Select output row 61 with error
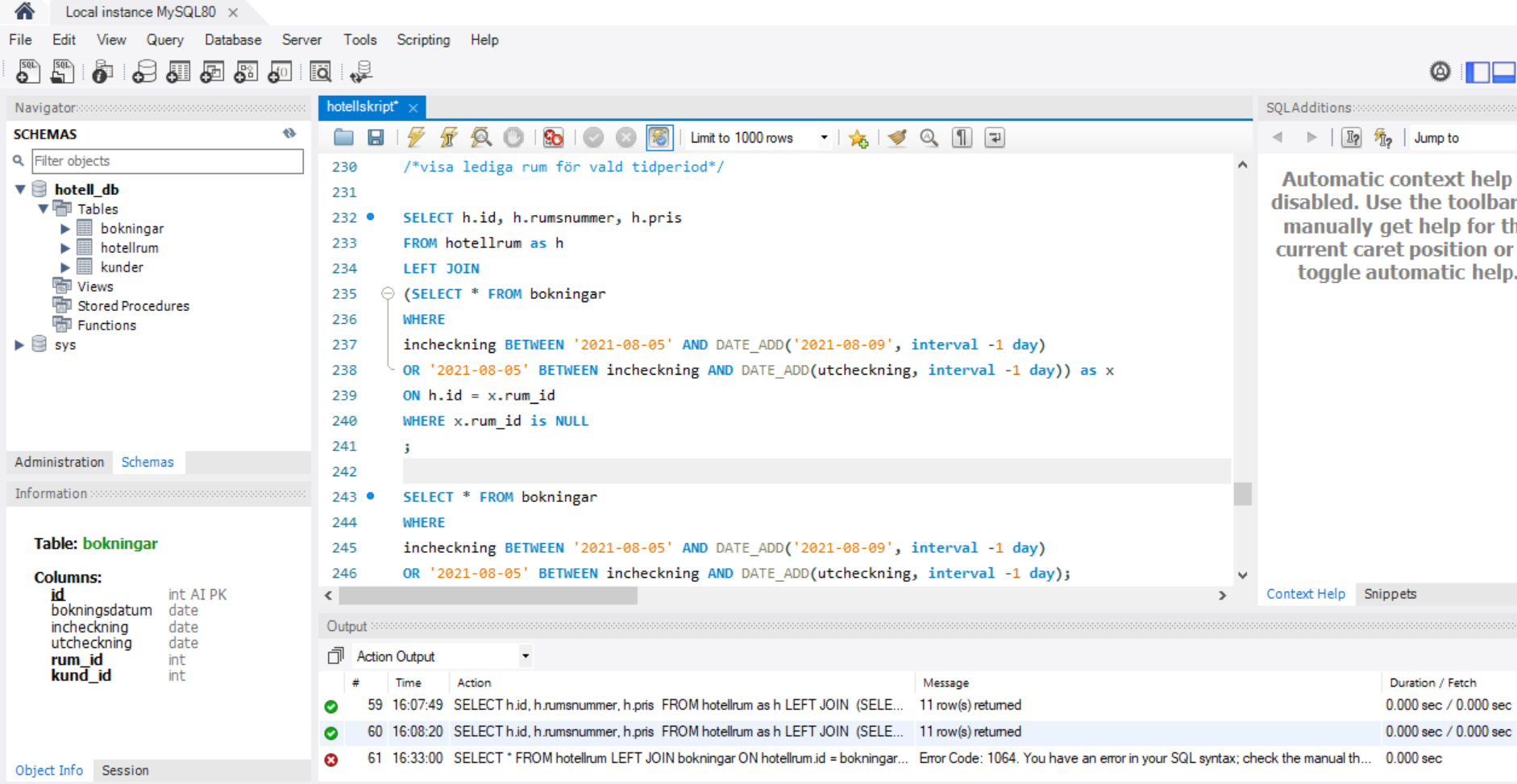The width and height of the screenshot is (1517, 784). [x=917, y=758]
